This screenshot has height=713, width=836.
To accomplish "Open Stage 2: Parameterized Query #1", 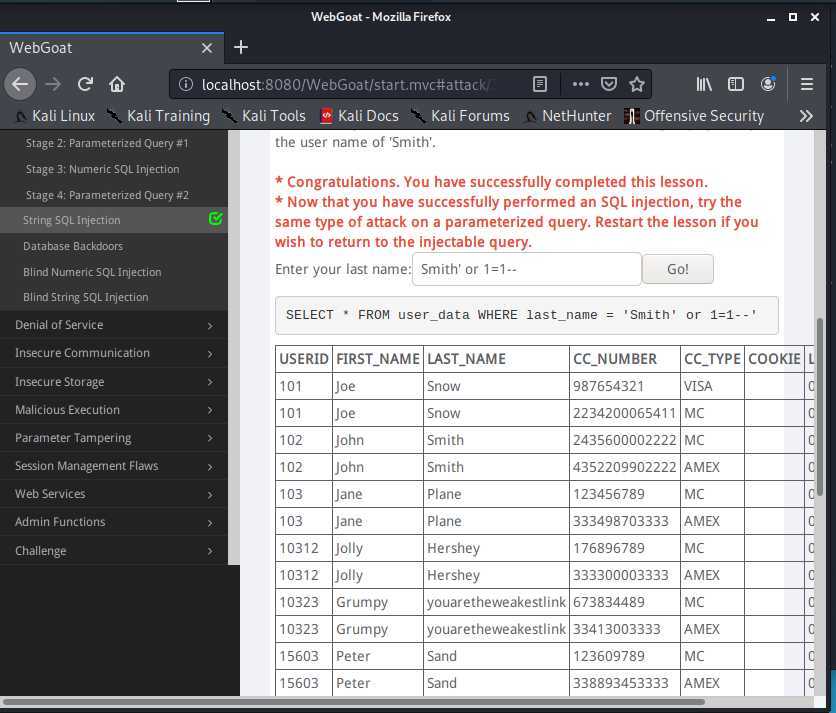I will point(107,143).
